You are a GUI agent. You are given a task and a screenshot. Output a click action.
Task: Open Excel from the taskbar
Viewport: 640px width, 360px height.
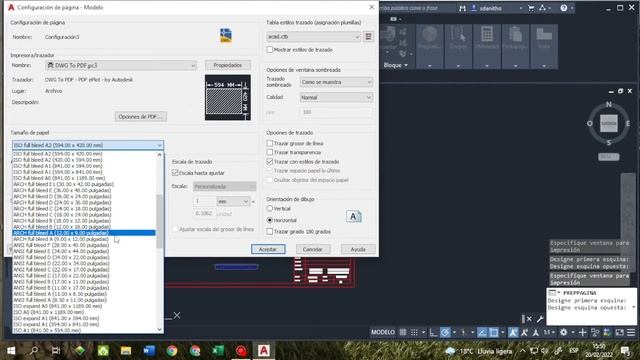pyautogui.click(x=218, y=351)
